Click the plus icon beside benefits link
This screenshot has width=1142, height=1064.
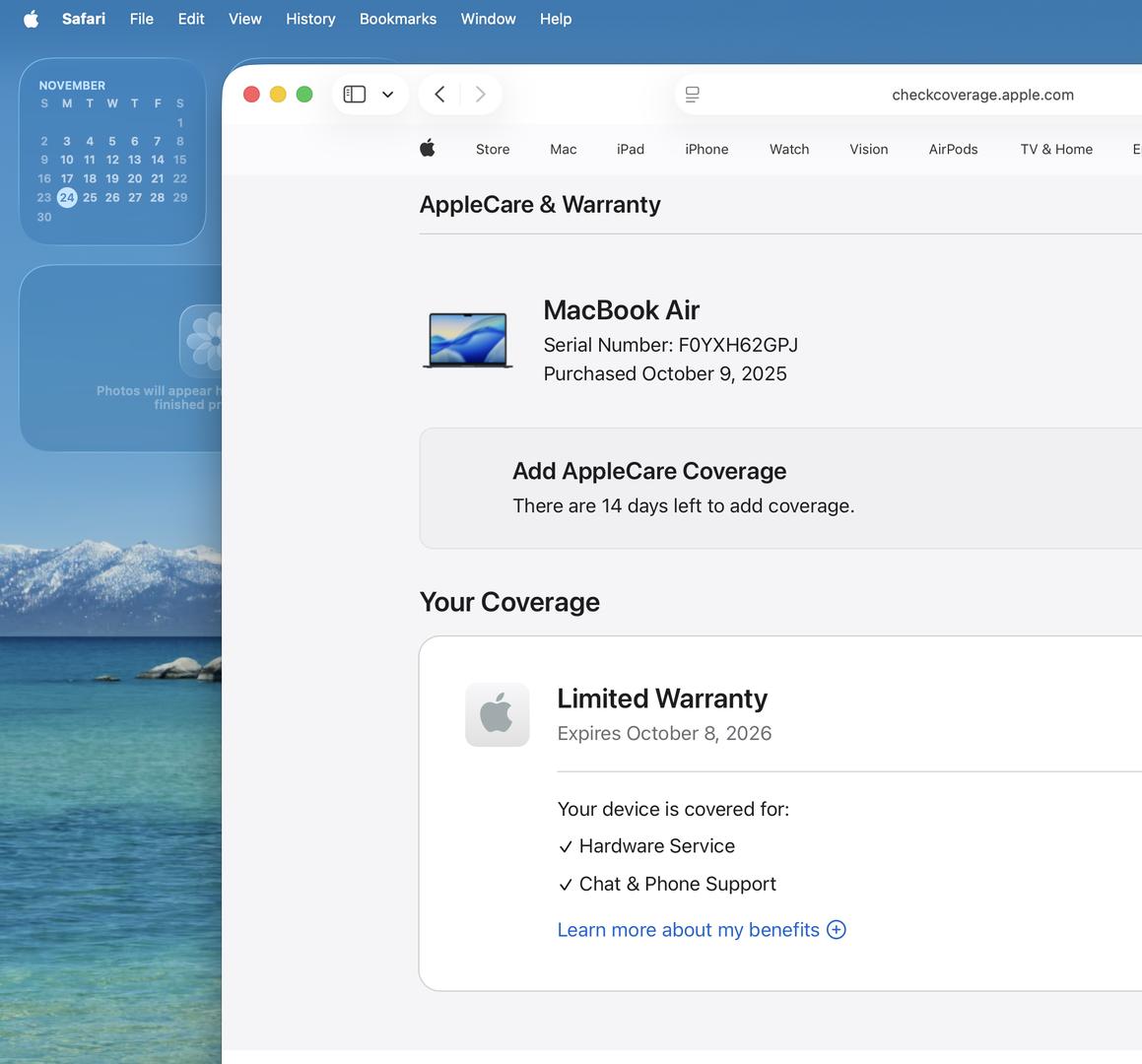(x=837, y=930)
